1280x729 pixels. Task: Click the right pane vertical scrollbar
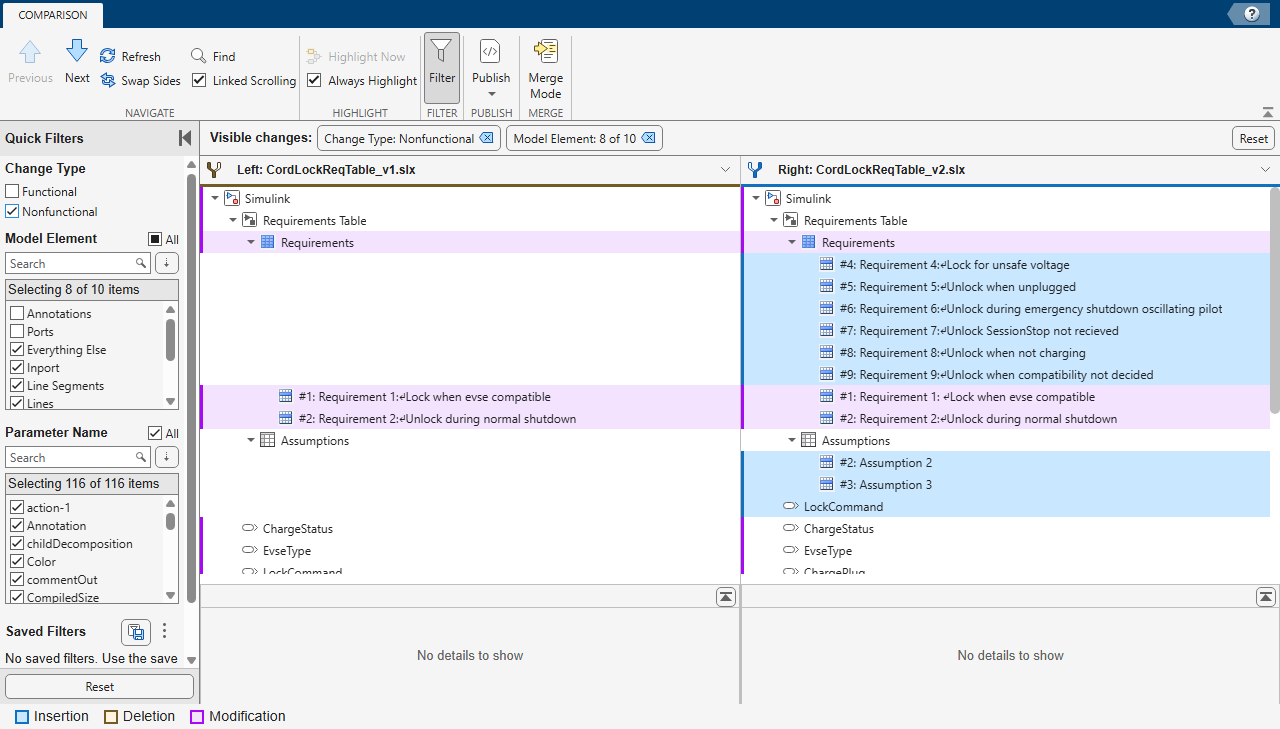click(x=1274, y=300)
